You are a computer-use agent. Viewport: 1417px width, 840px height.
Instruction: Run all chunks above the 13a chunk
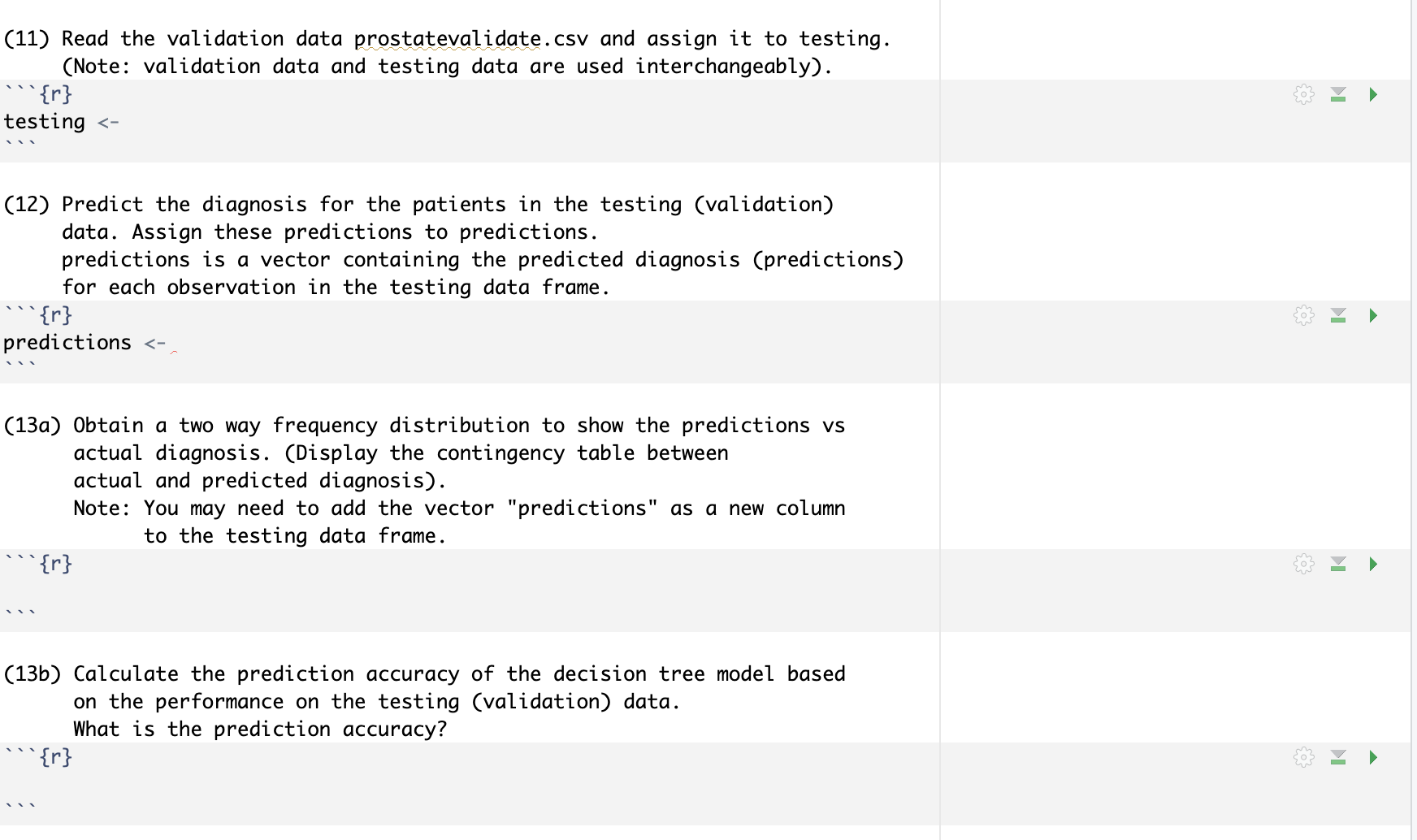[1339, 564]
